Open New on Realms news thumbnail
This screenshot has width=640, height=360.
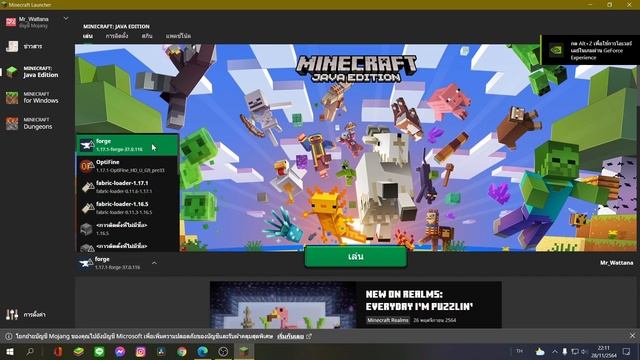(x=283, y=304)
